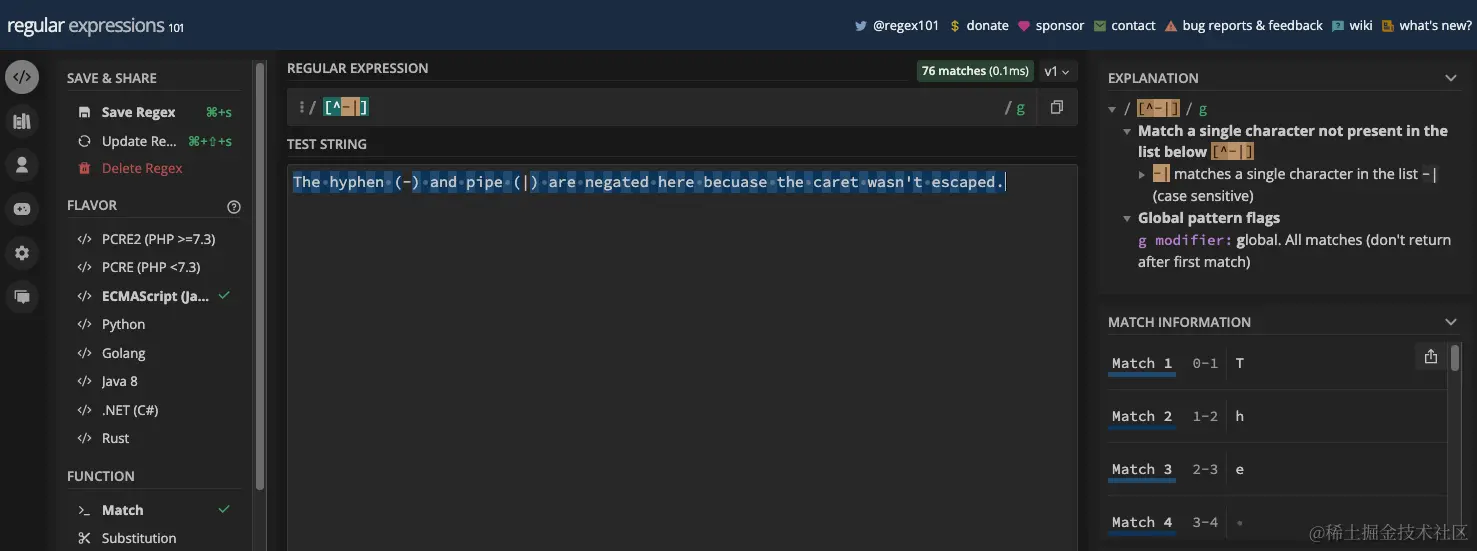Viewport: 1477px width, 551px height.
Task: Open the Flavor help question icon
Action: 234,207
